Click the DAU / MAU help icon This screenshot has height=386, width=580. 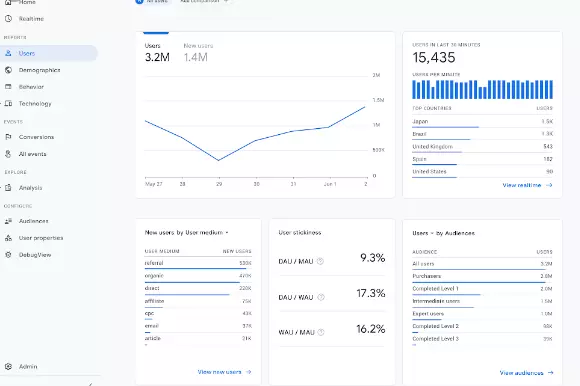tap(320, 261)
